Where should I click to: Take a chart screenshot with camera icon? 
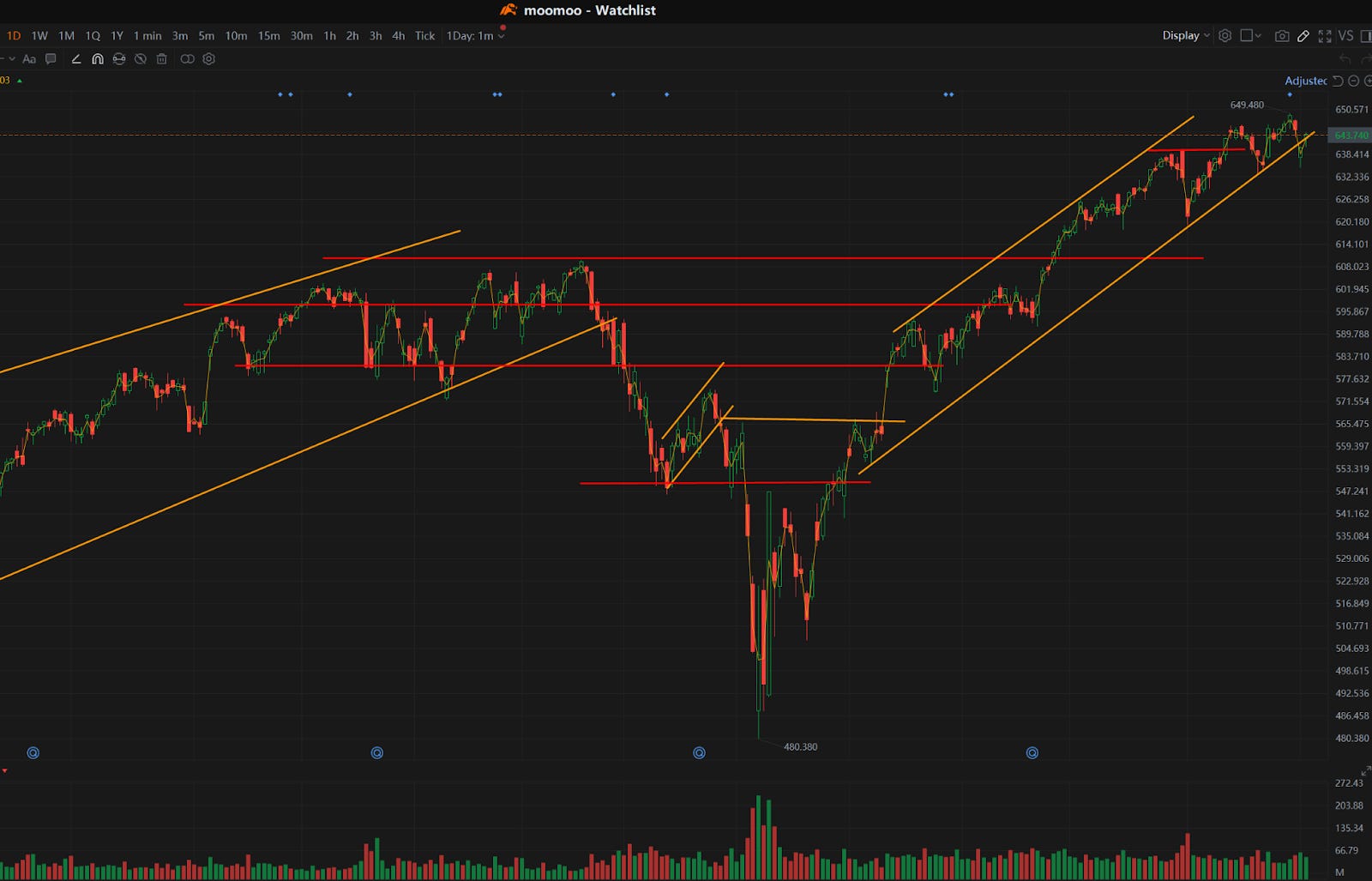pos(1282,36)
